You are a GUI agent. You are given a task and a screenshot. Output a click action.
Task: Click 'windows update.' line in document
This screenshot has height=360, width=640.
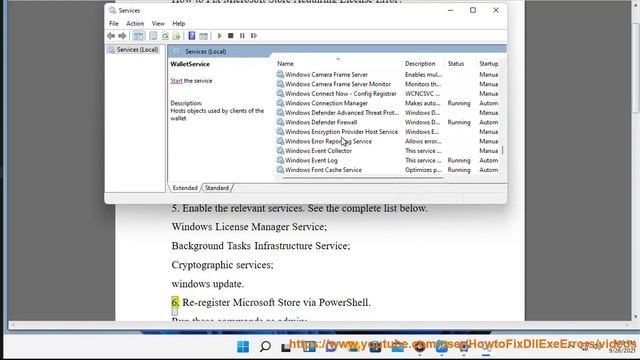pos(207,284)
